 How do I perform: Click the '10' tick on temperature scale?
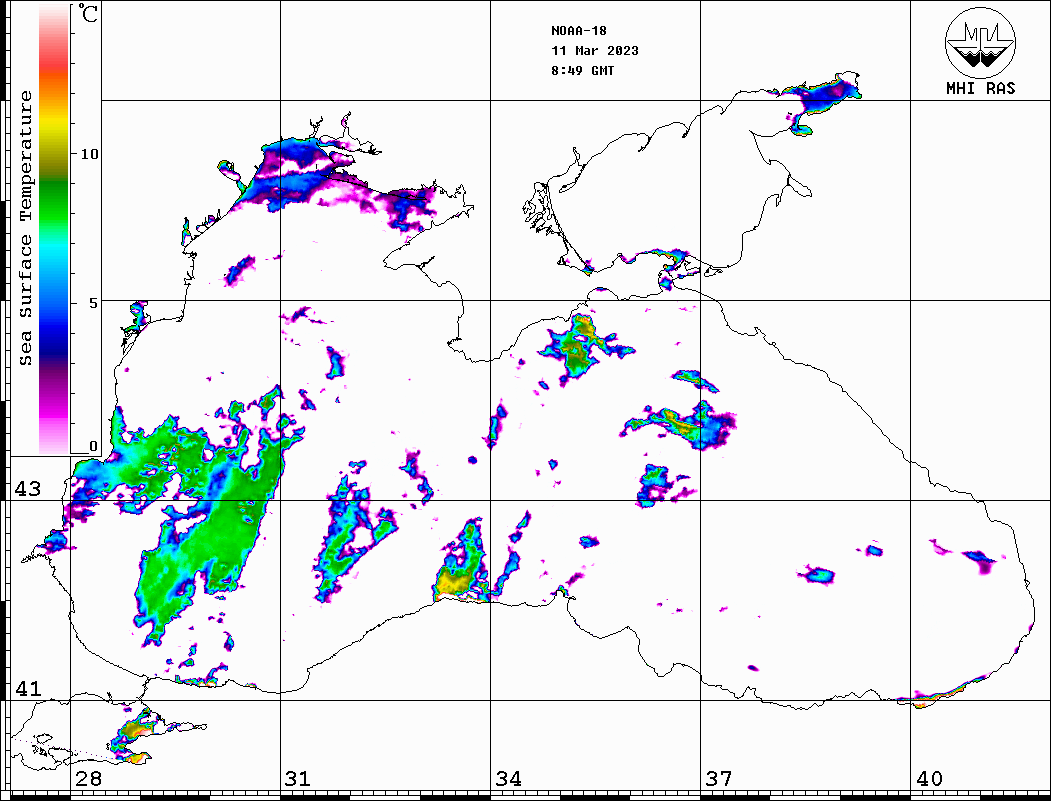click(89, 154)
